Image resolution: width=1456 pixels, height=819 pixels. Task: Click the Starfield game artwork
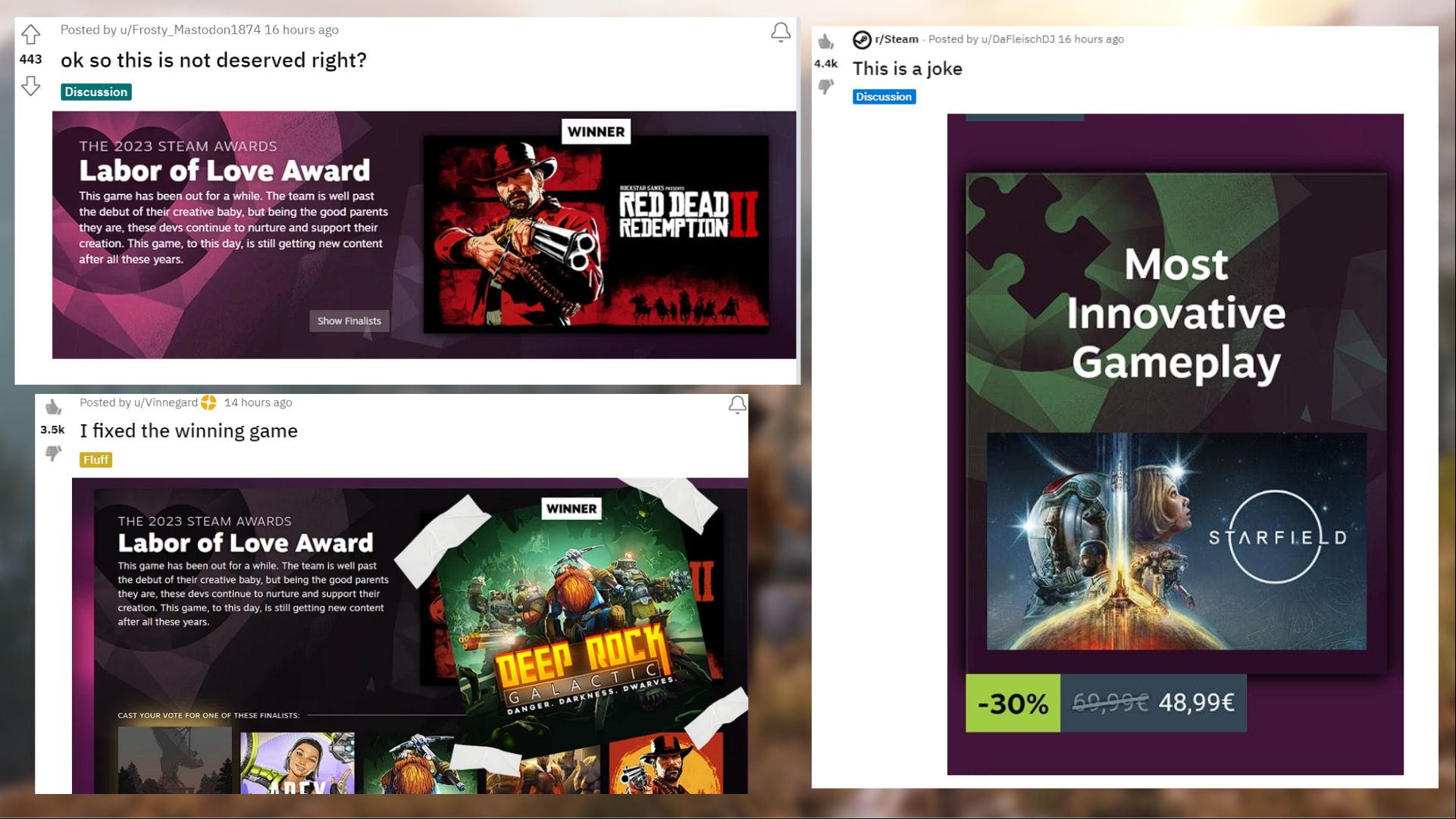[1176, 541]
